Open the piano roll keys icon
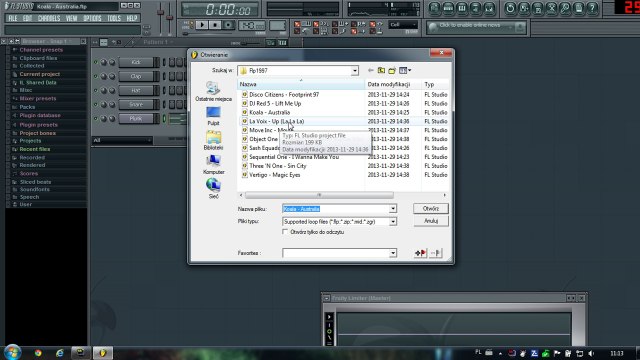This screenshot has width=640, height=360. (x=462, y=8)
